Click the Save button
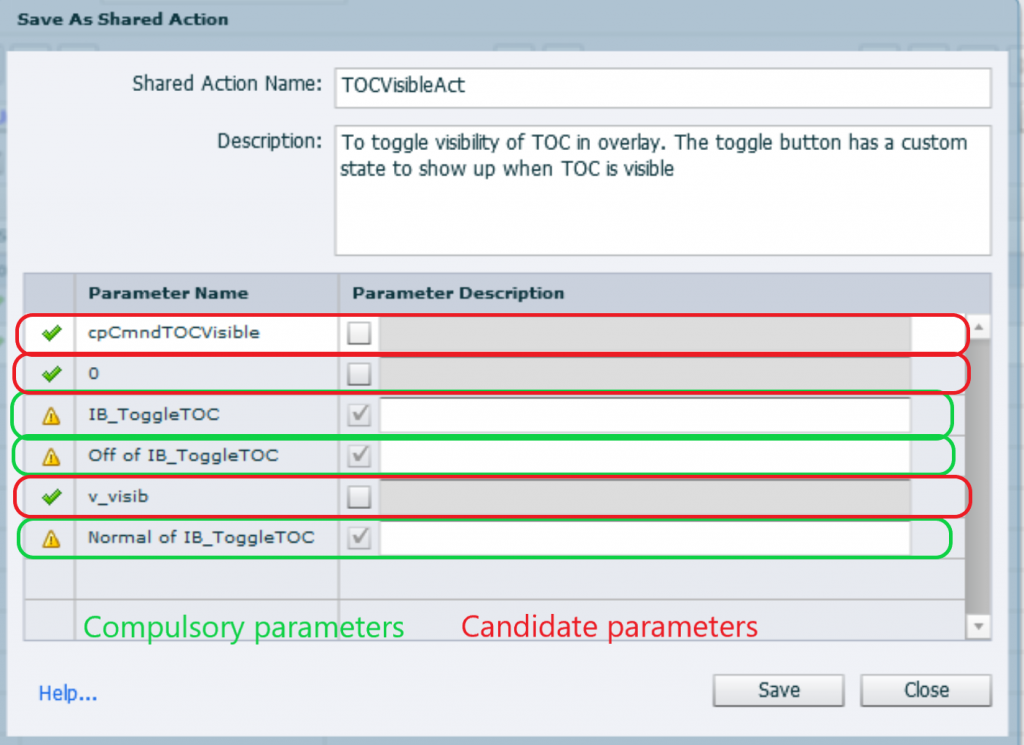 778,690
